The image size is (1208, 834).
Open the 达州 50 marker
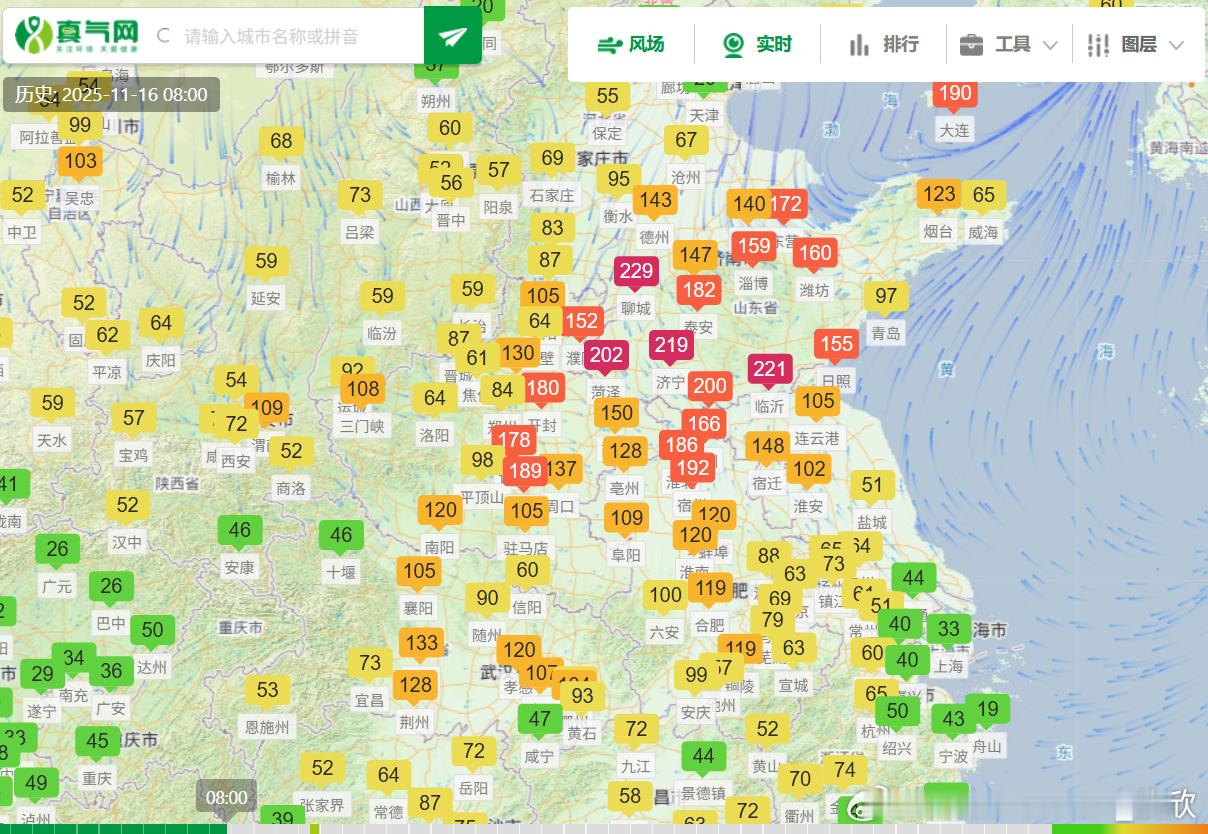pyautogui.click(x=152, y=632)
